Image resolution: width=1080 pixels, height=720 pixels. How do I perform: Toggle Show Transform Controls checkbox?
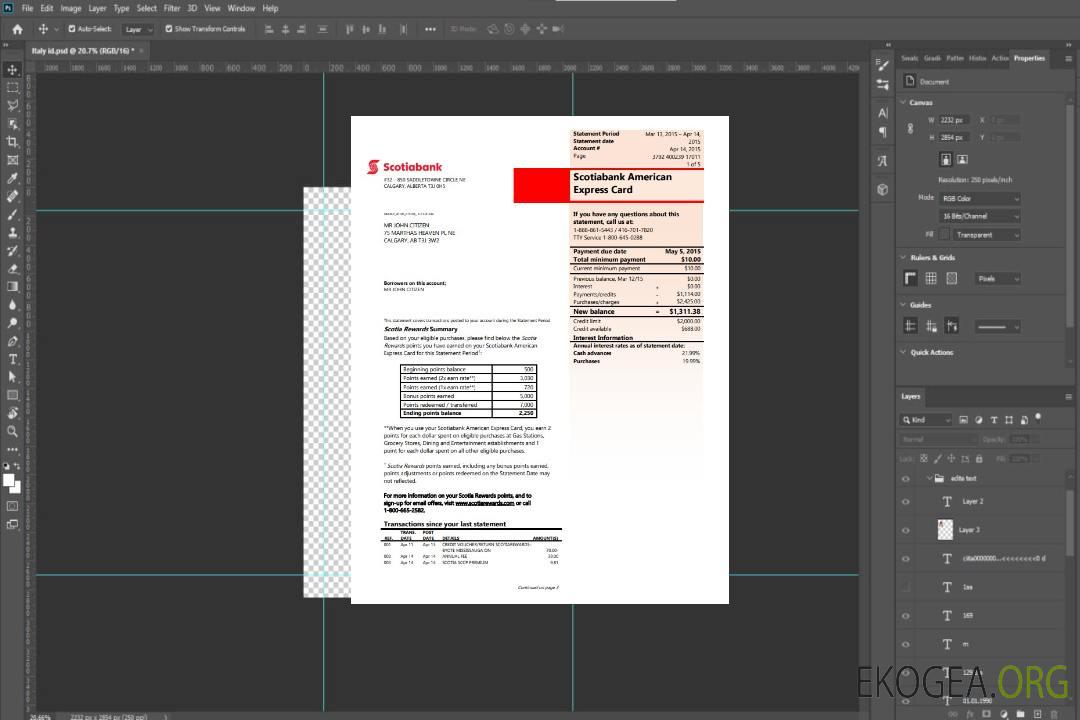tap(168, 29)
